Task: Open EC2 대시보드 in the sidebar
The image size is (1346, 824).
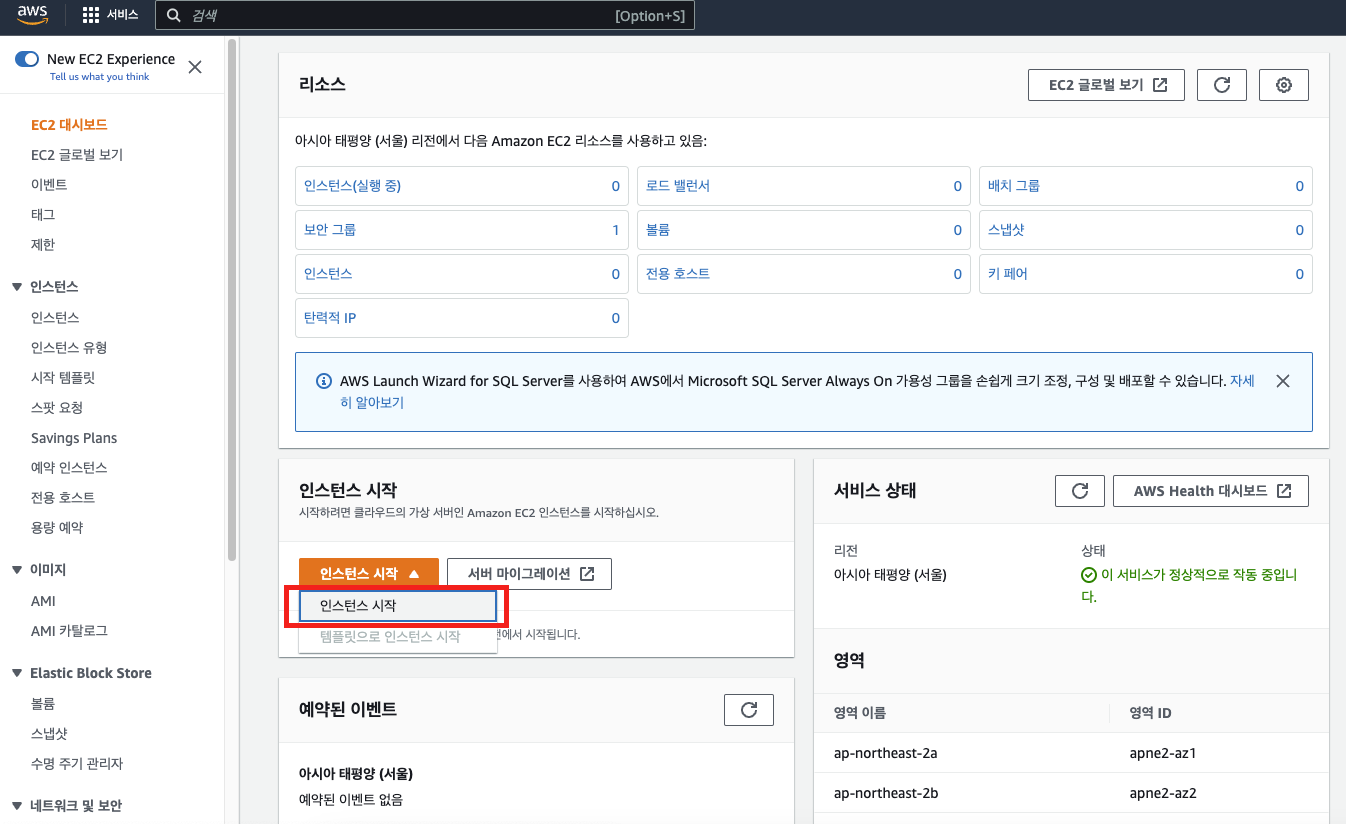Action: 69,125
